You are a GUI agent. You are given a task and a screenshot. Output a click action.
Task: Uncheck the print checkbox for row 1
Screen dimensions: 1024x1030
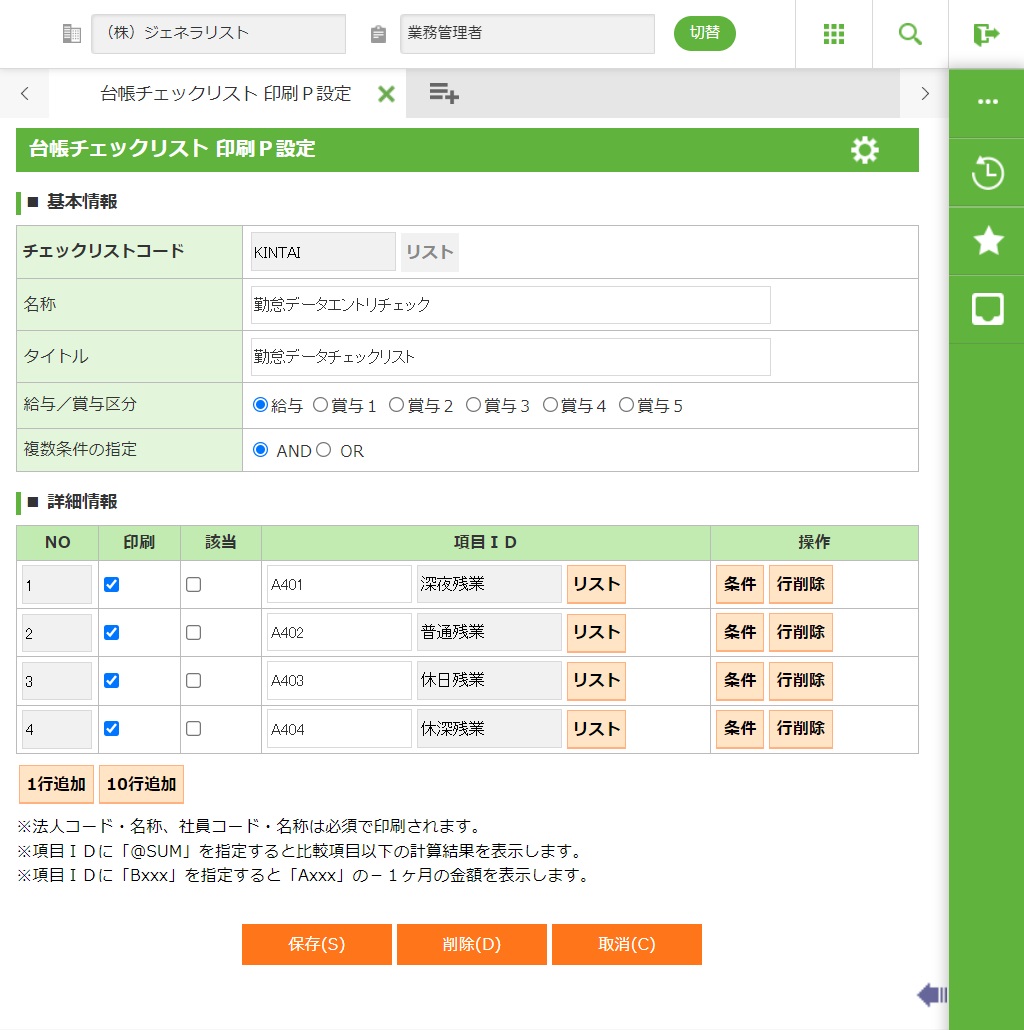click(112, 585)
